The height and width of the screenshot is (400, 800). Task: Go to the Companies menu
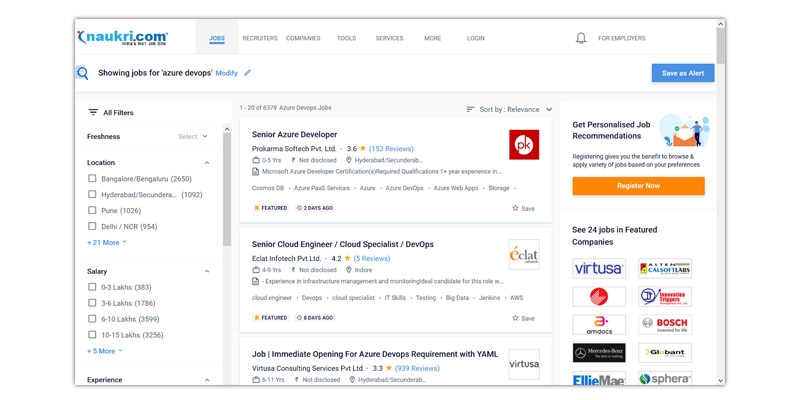[303, 38]
